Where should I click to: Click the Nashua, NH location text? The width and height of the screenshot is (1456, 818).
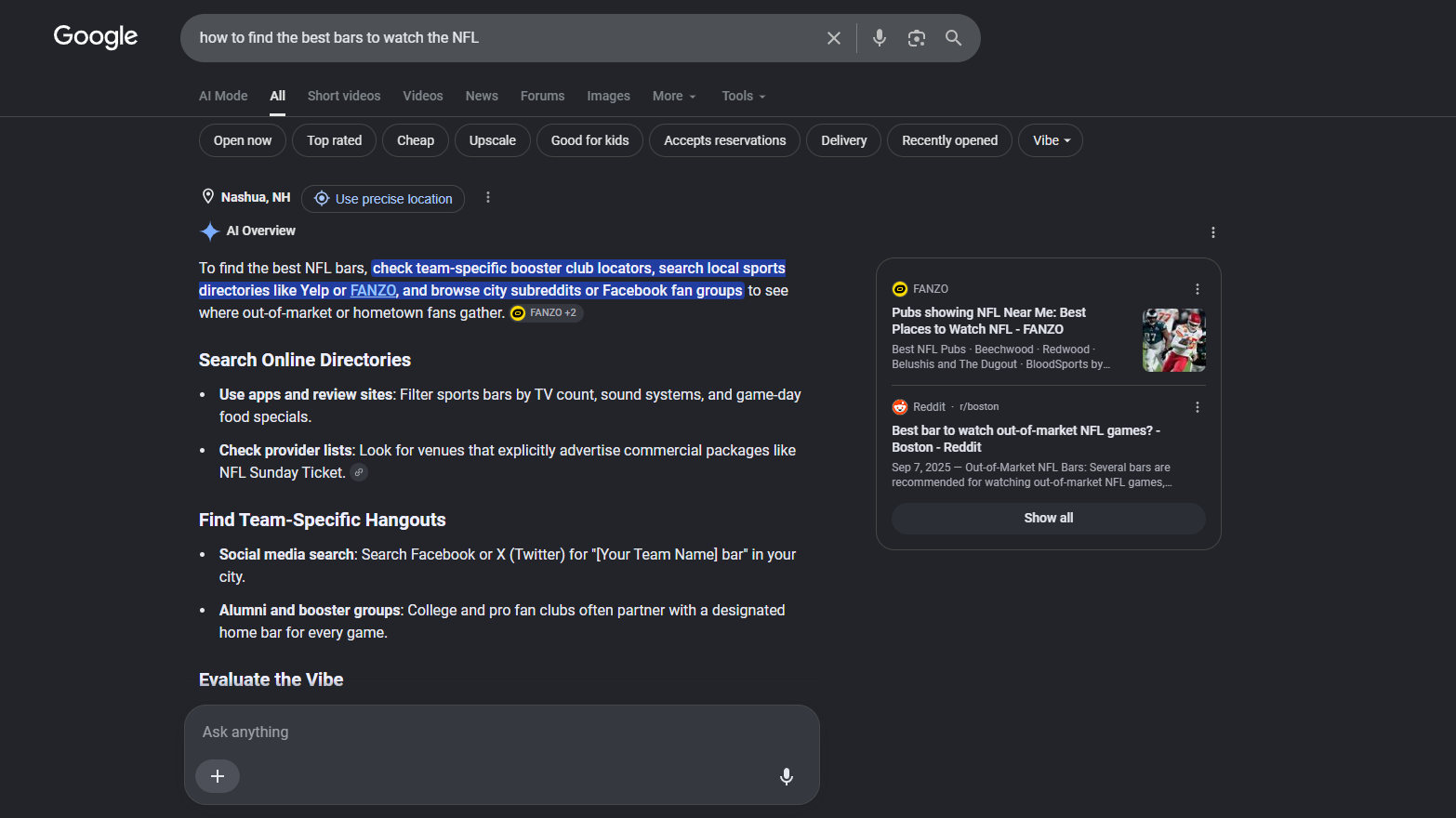256,197
